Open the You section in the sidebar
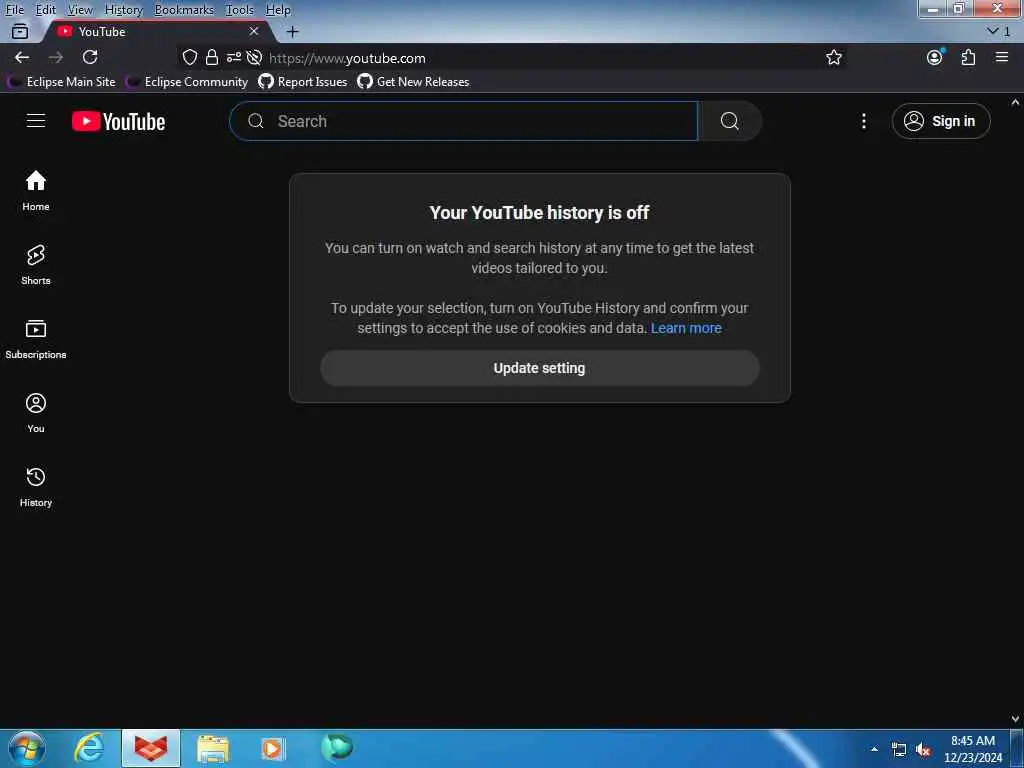The height and width of the screenshot is (768, 1024). [36, 412]
